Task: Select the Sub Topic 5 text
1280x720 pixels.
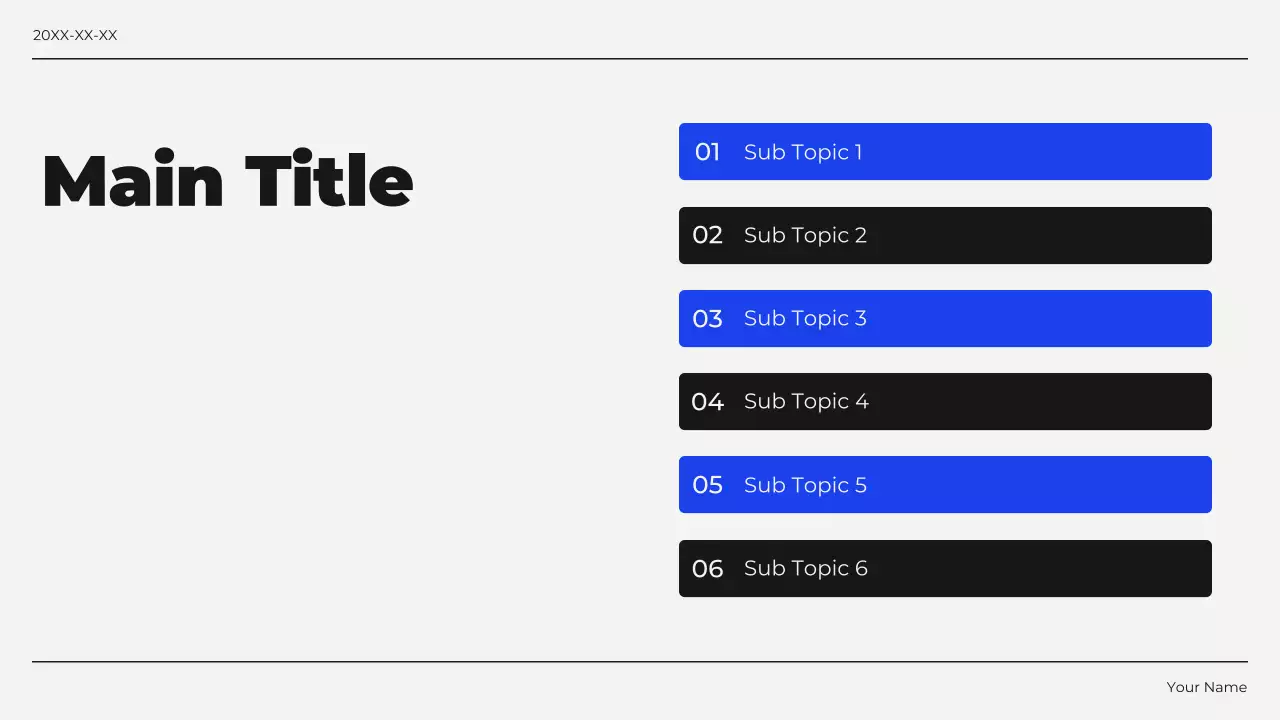Action: pos(805,485)
